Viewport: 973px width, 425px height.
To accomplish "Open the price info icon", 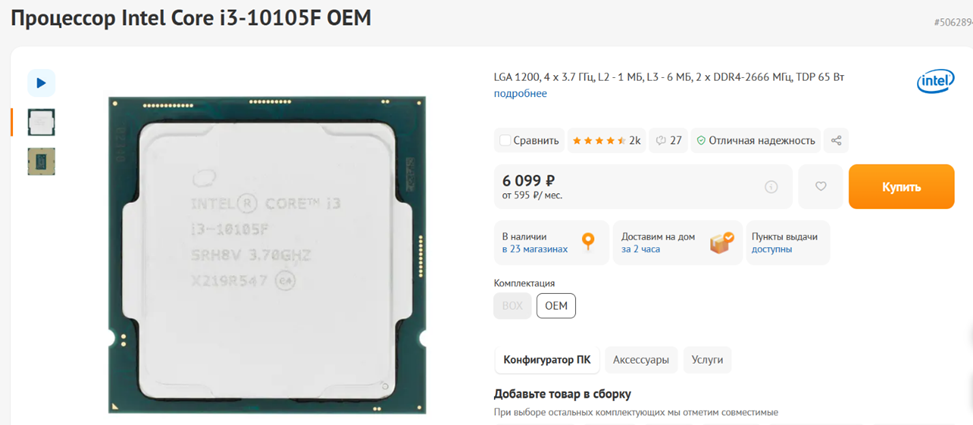I will click(x=771, y=186).
